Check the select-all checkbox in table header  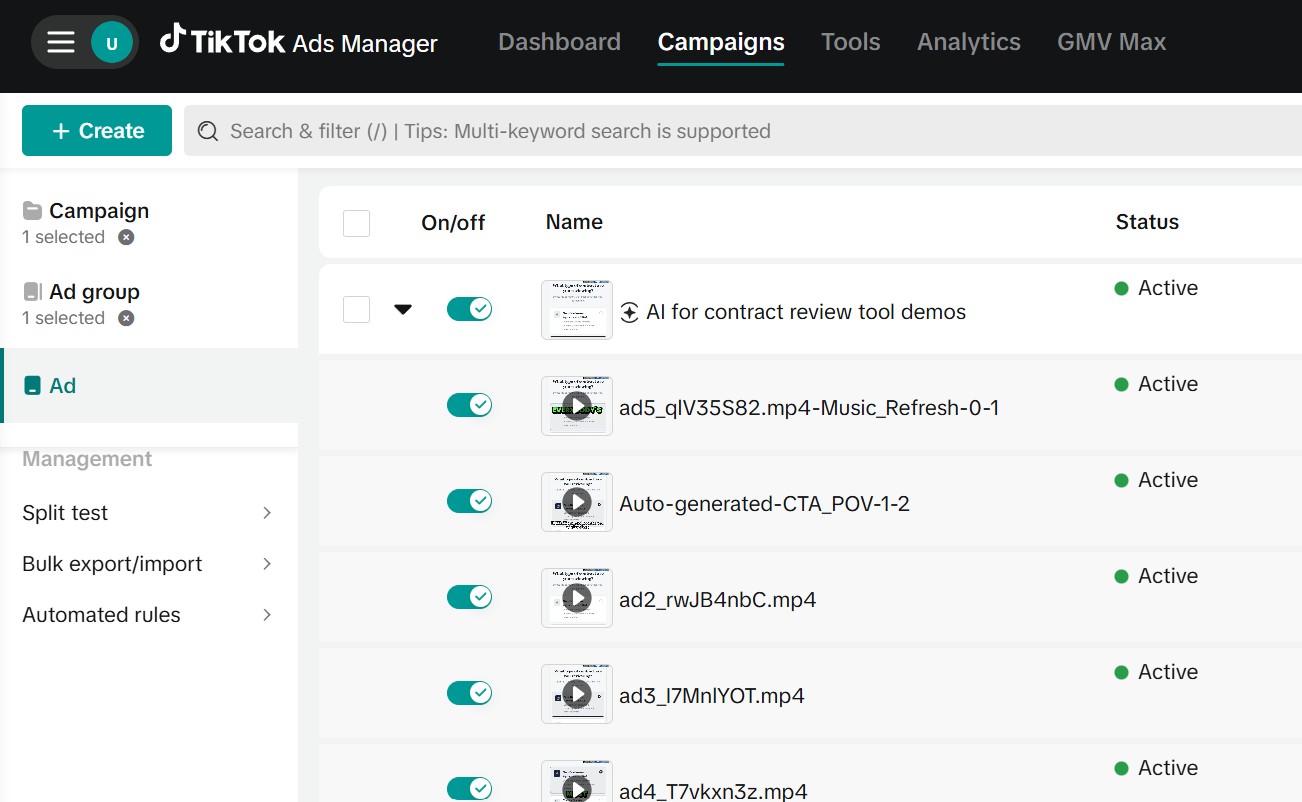356,222
